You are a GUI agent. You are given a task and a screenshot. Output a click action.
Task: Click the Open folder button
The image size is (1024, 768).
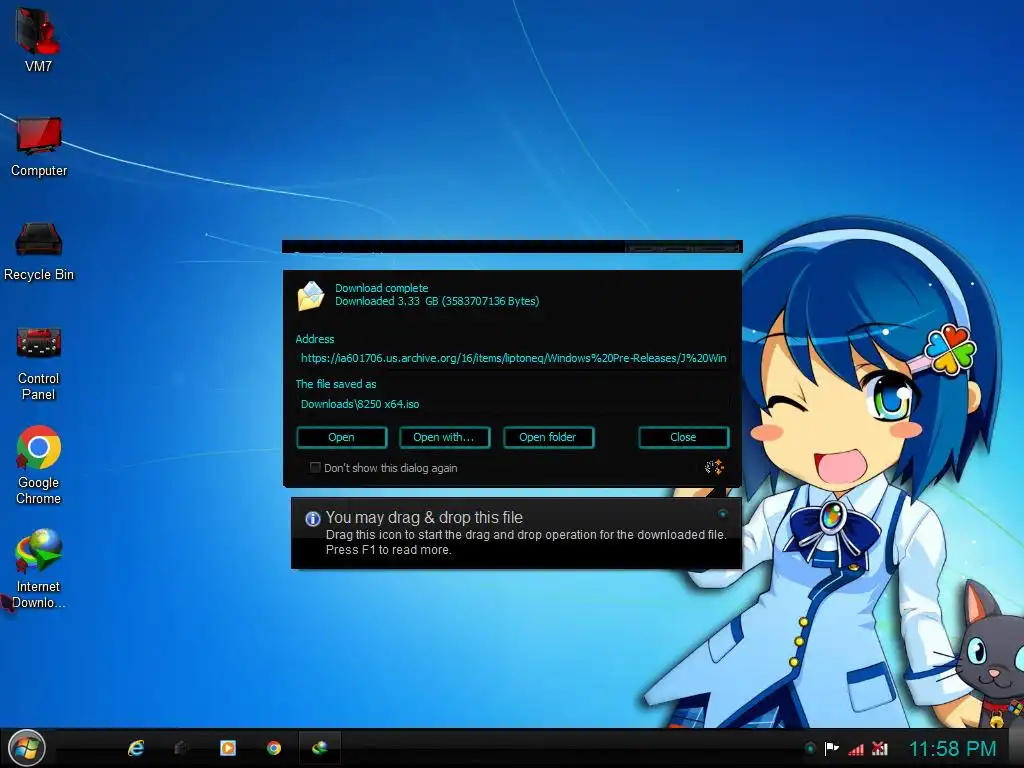548,437
